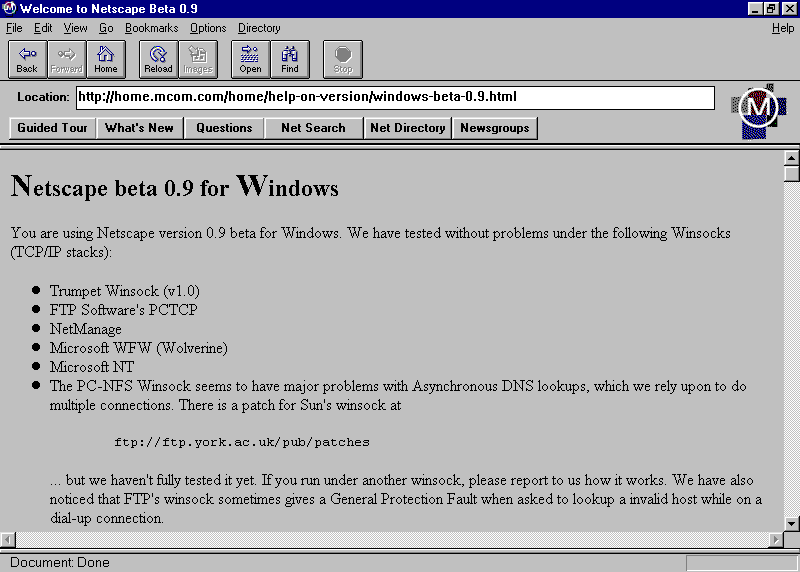
Task: Open the Go menu
Action: [106, 28]
